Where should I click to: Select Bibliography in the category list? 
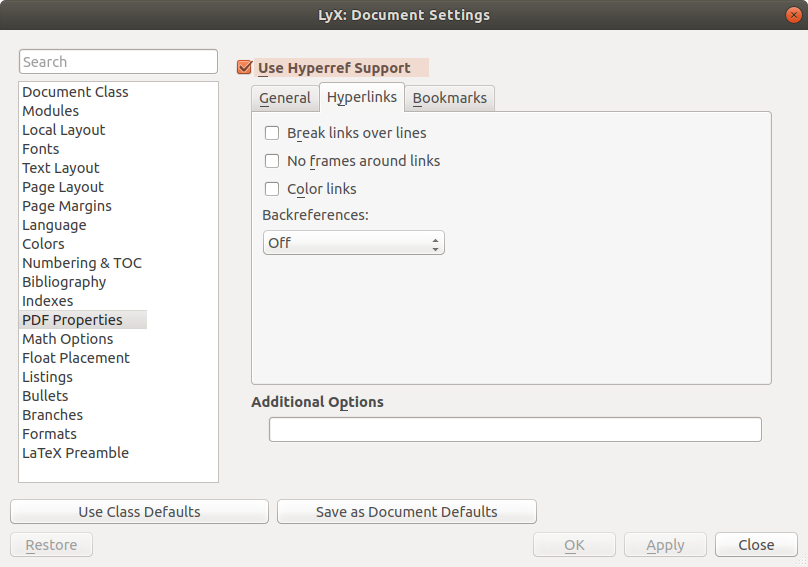(x=64, y=282)
